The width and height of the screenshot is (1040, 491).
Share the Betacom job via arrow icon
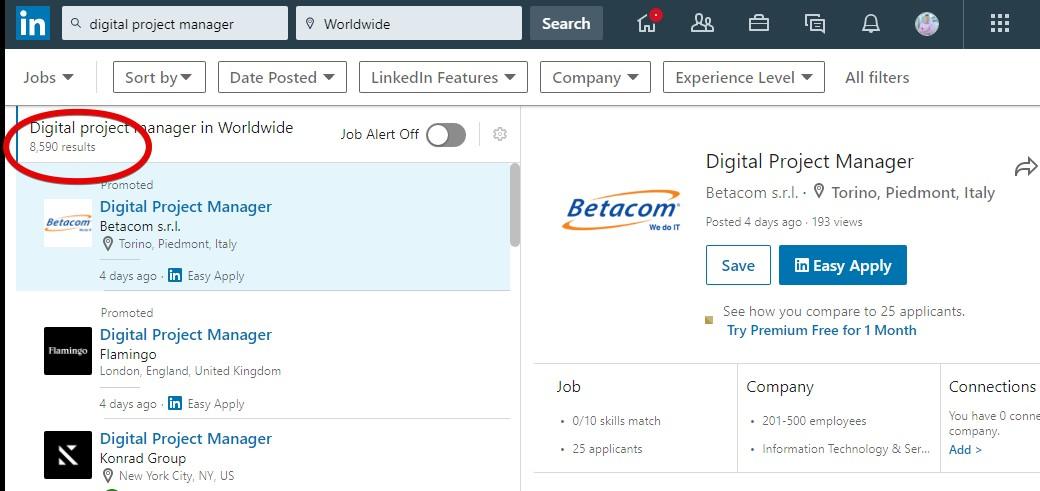point(1026,167)
